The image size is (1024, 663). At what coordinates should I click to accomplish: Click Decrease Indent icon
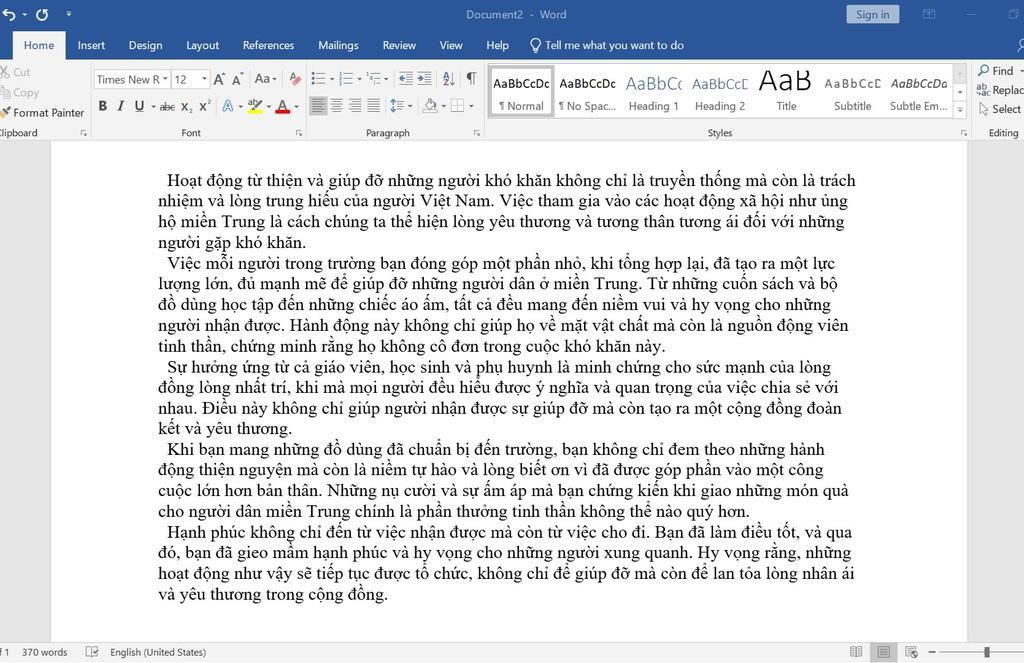(406, 79)
